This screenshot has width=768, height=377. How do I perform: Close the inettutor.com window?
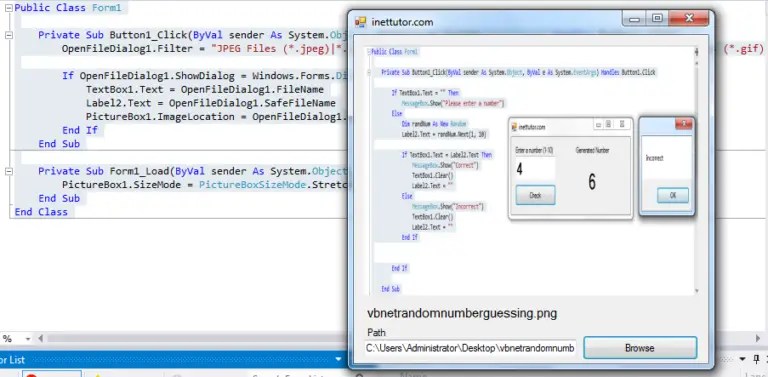click(x=689, y=19)
